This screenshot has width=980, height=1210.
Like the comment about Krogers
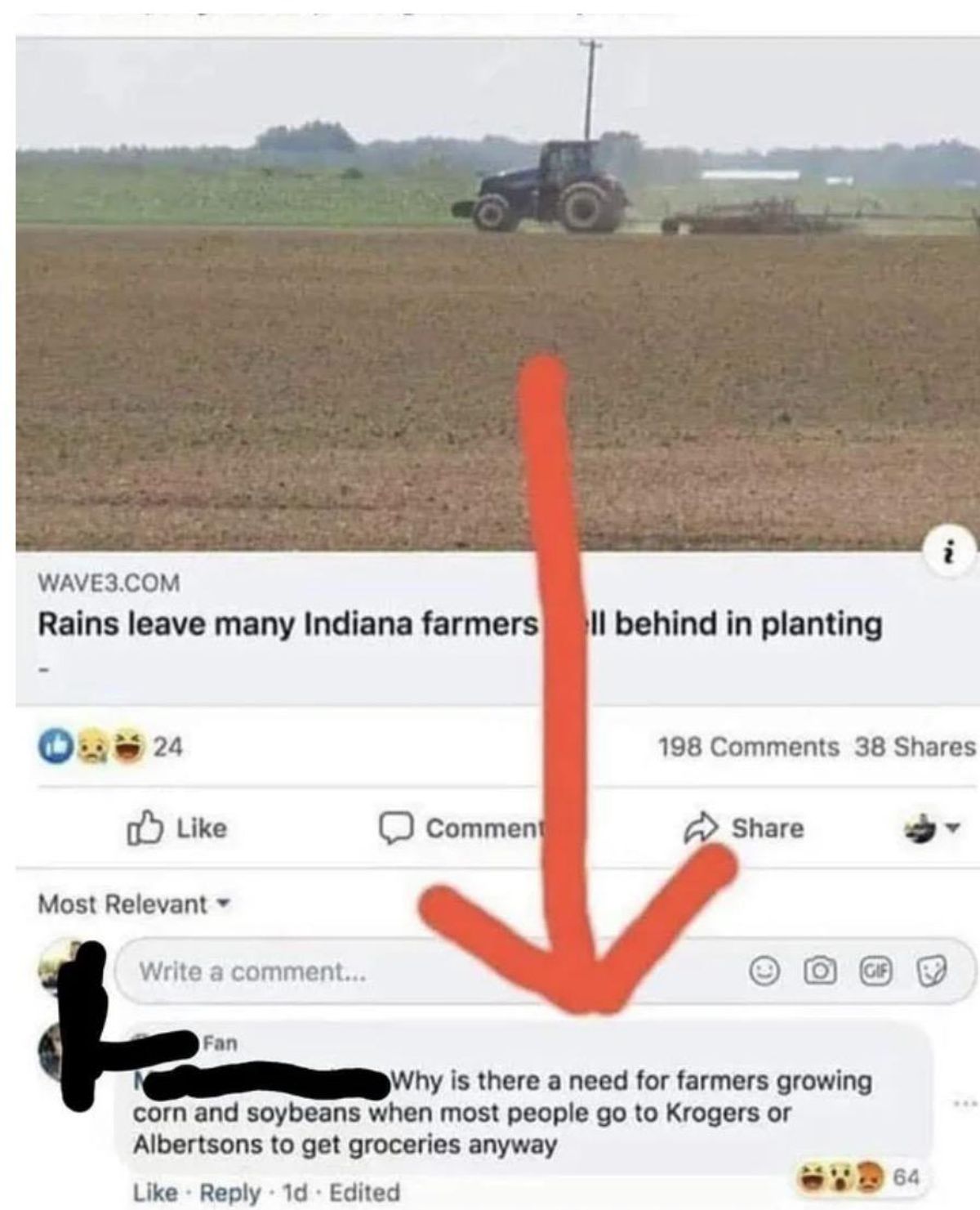155,1192
